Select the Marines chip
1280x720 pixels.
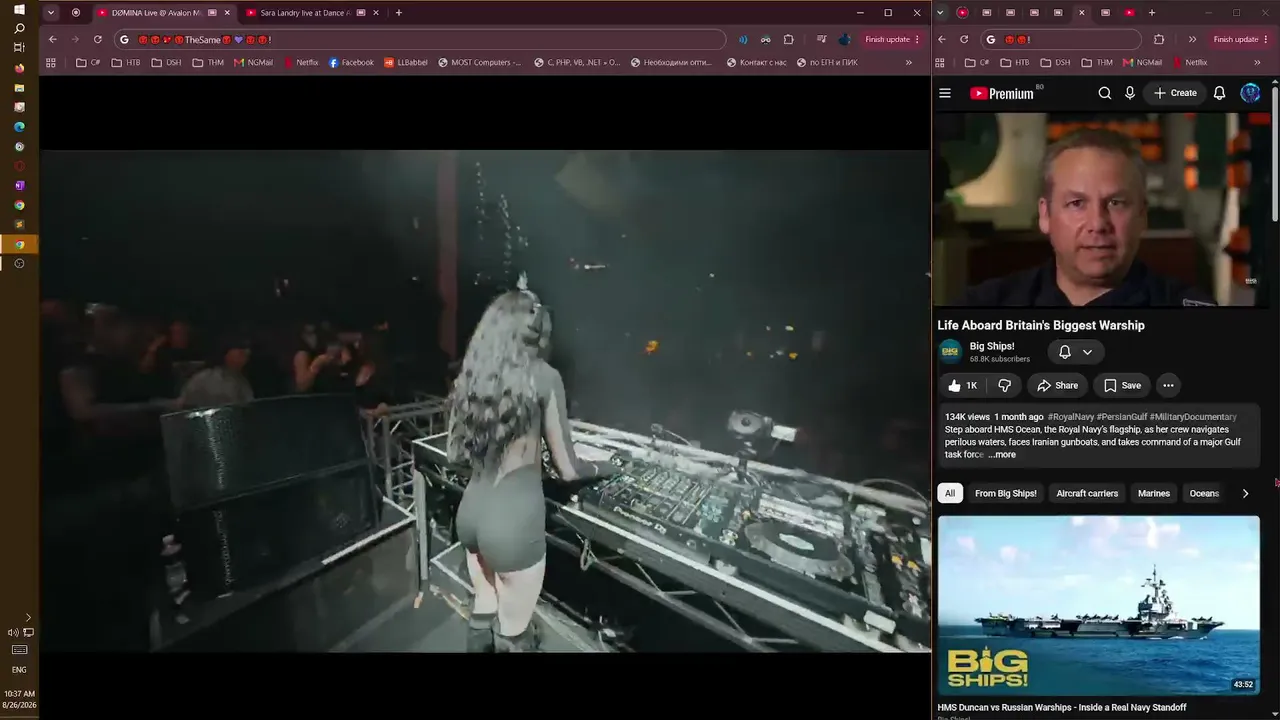(x=1154, y=493)
